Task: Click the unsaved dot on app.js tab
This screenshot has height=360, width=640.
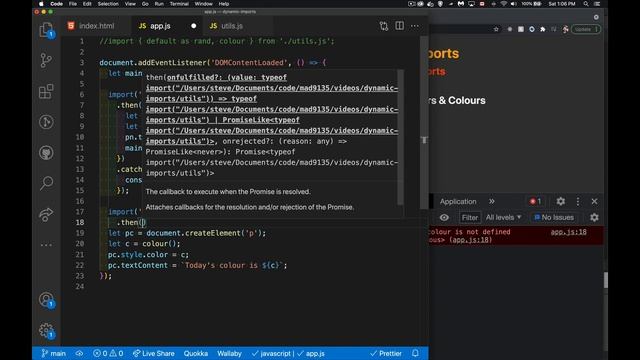Action: (193, 26)
